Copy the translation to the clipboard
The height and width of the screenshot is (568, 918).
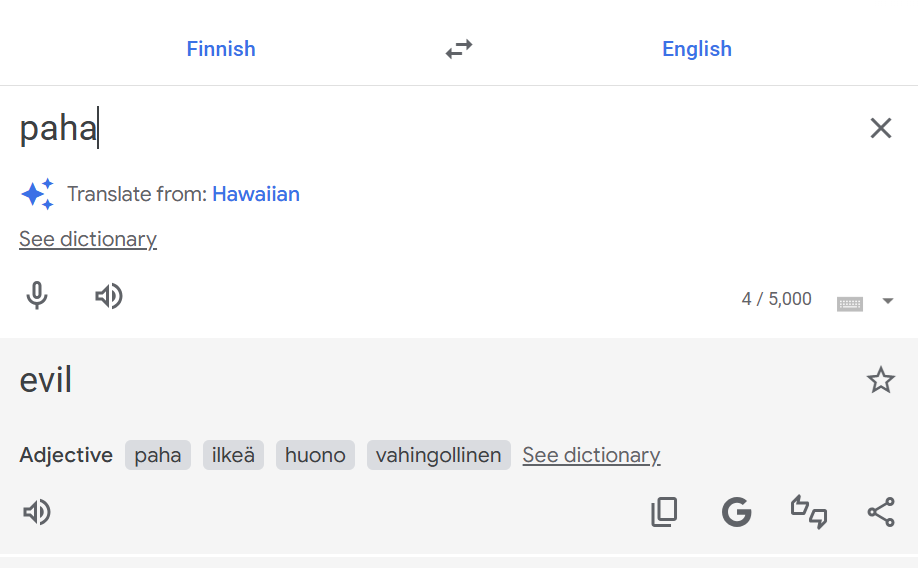click(664, 513)
